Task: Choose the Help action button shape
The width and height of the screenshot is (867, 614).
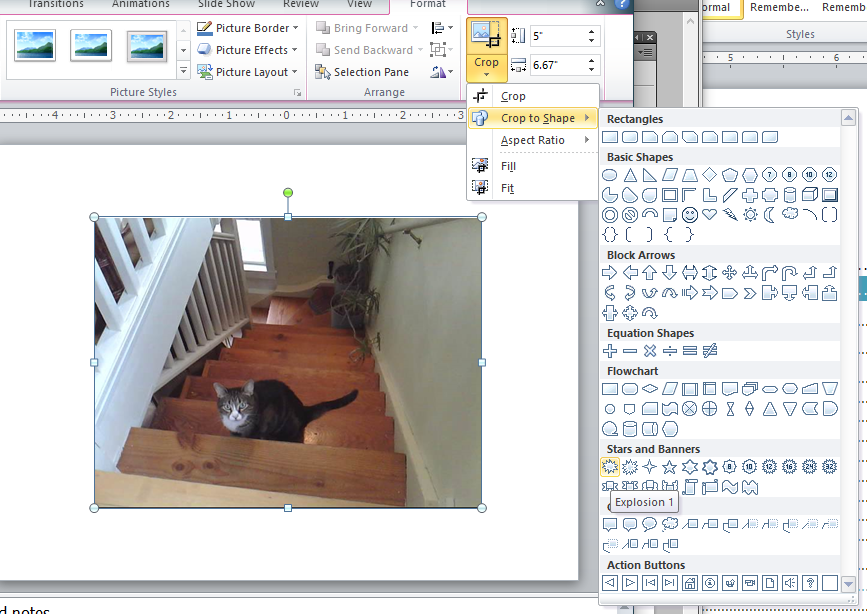Action: (809, 583)
